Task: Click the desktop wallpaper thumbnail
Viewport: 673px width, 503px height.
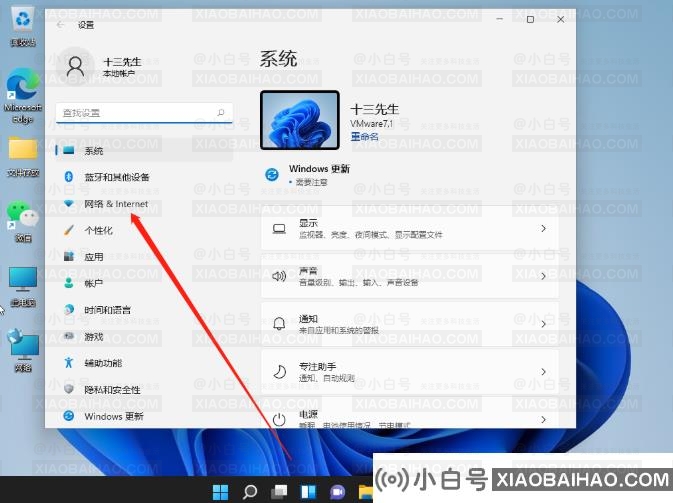Action: point(300,120)
